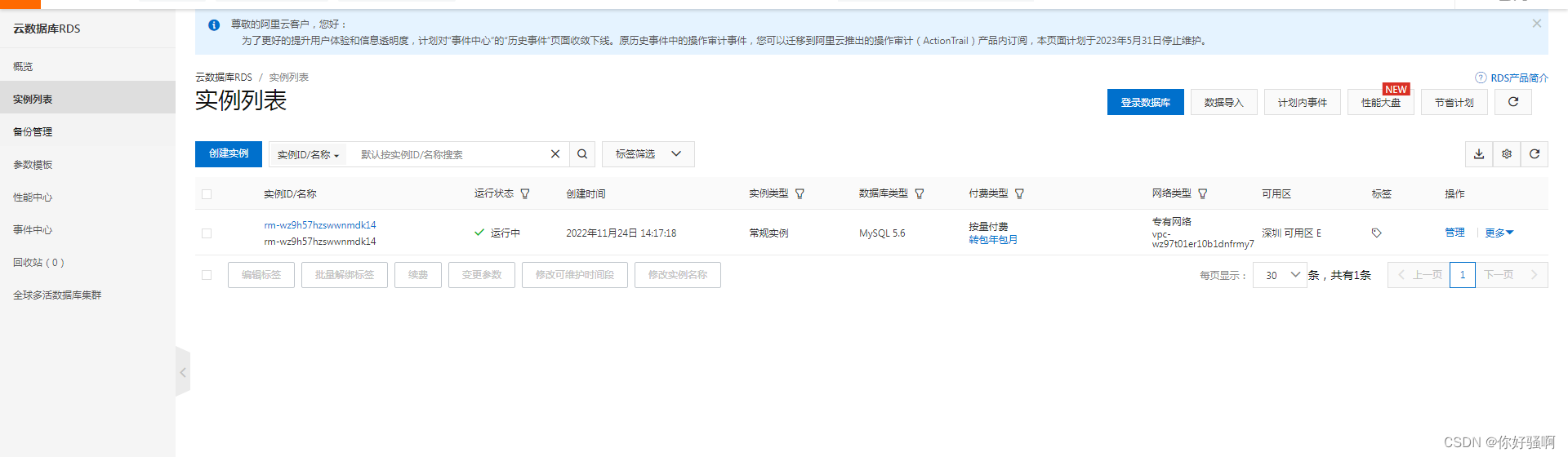Focus the instance ID/name search field

[x=449, y=154]
